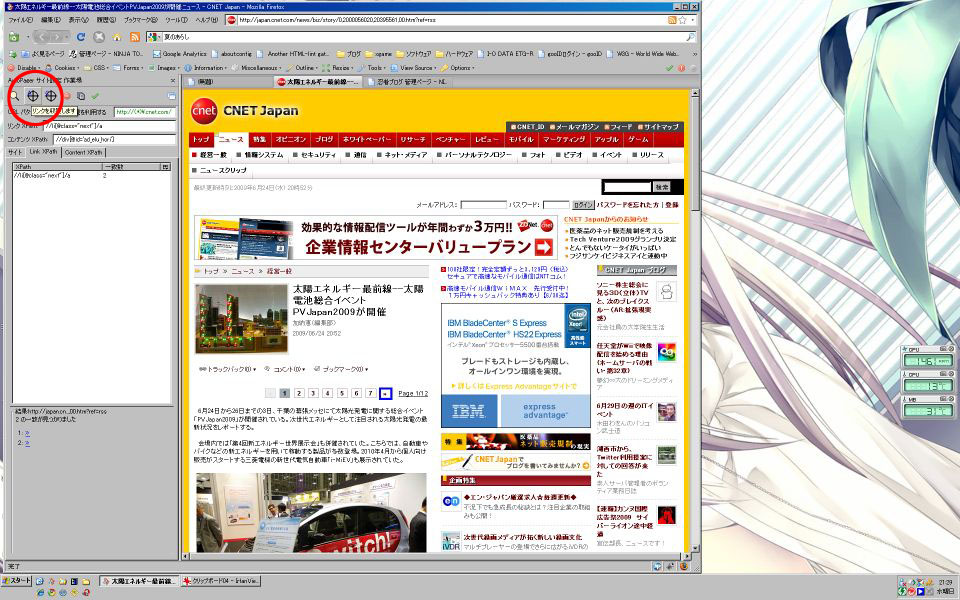The height and width of the screenshot is (600, 960).
Task: Open the 編集(E) menu
Action: (x=51, y=20)
